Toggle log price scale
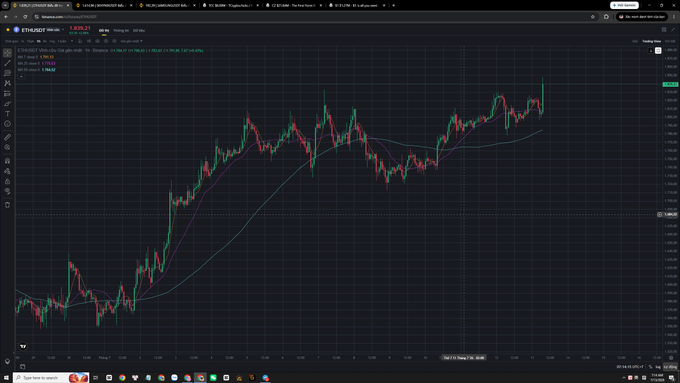 pyautogui.click(x=658, y=367)
